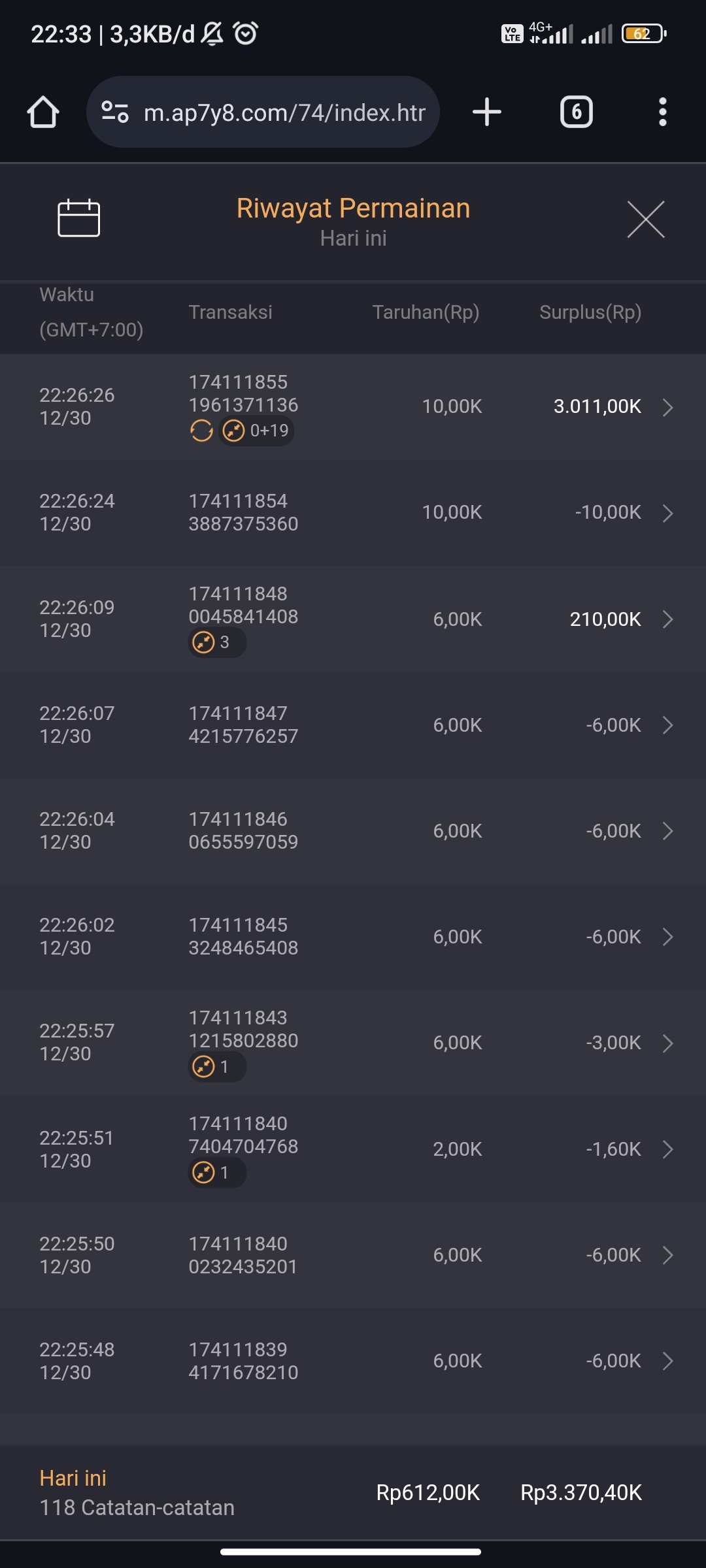The image size is (706, 1568).
Task: Tap the Hari ini summary label
Action: tap(73, 1478)
